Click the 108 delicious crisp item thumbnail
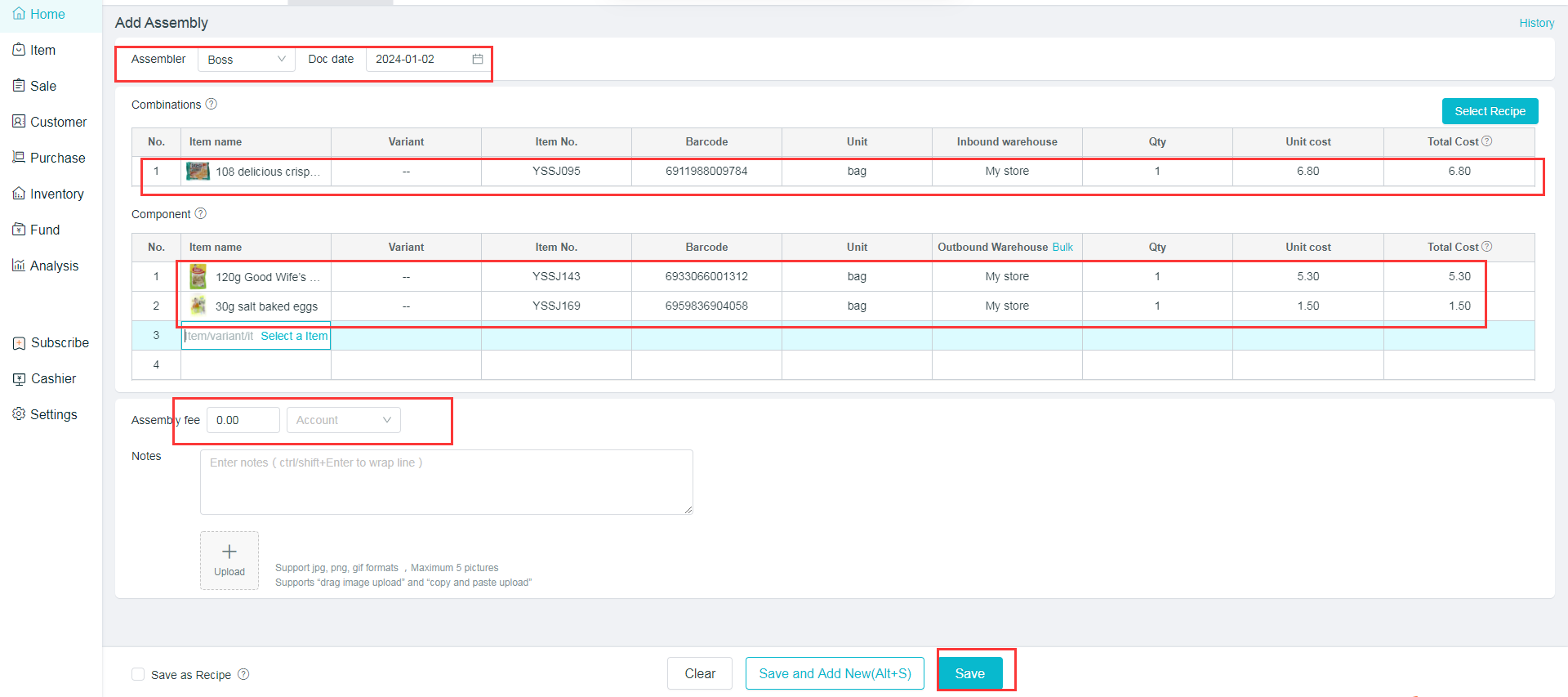The image size is (1568, 697). pyautogui.click(x=198, y=172)
